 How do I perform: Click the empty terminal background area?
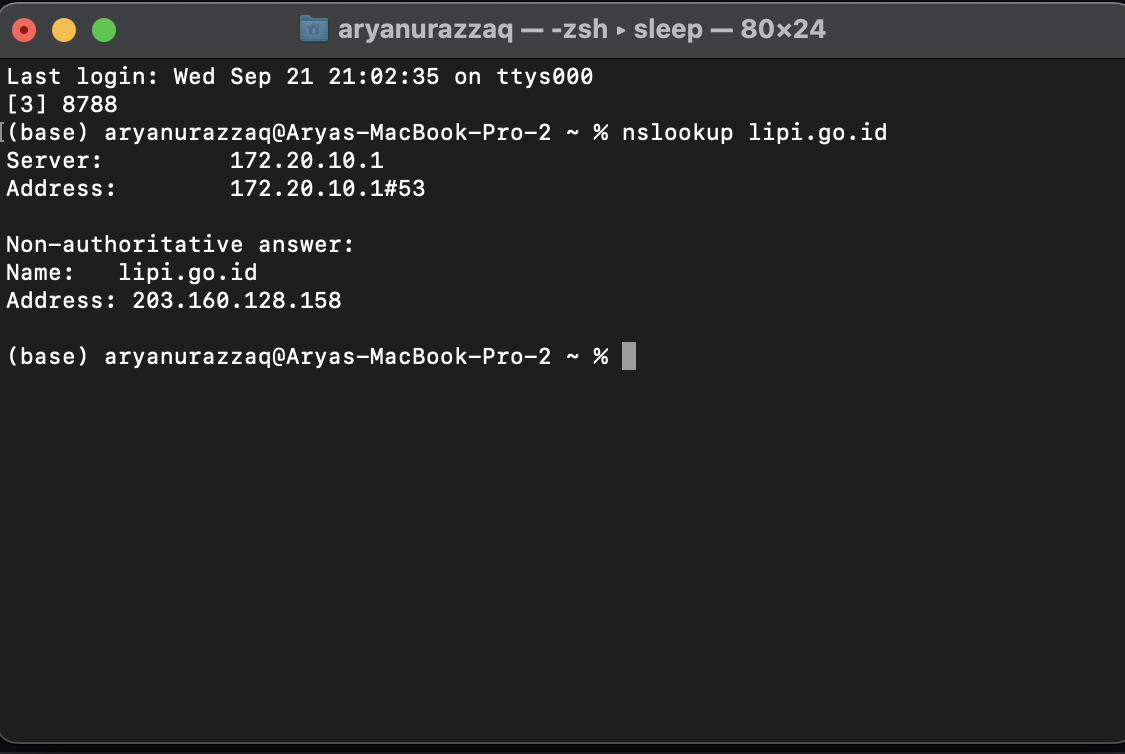560,550
